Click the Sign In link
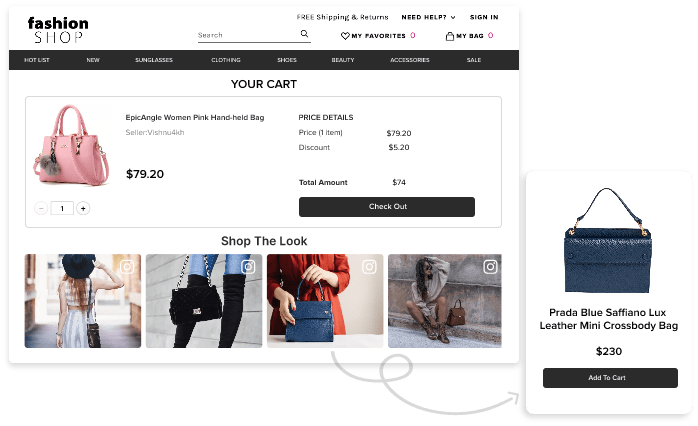Screen dimensions: 698x426 click(x=484, y=17)
